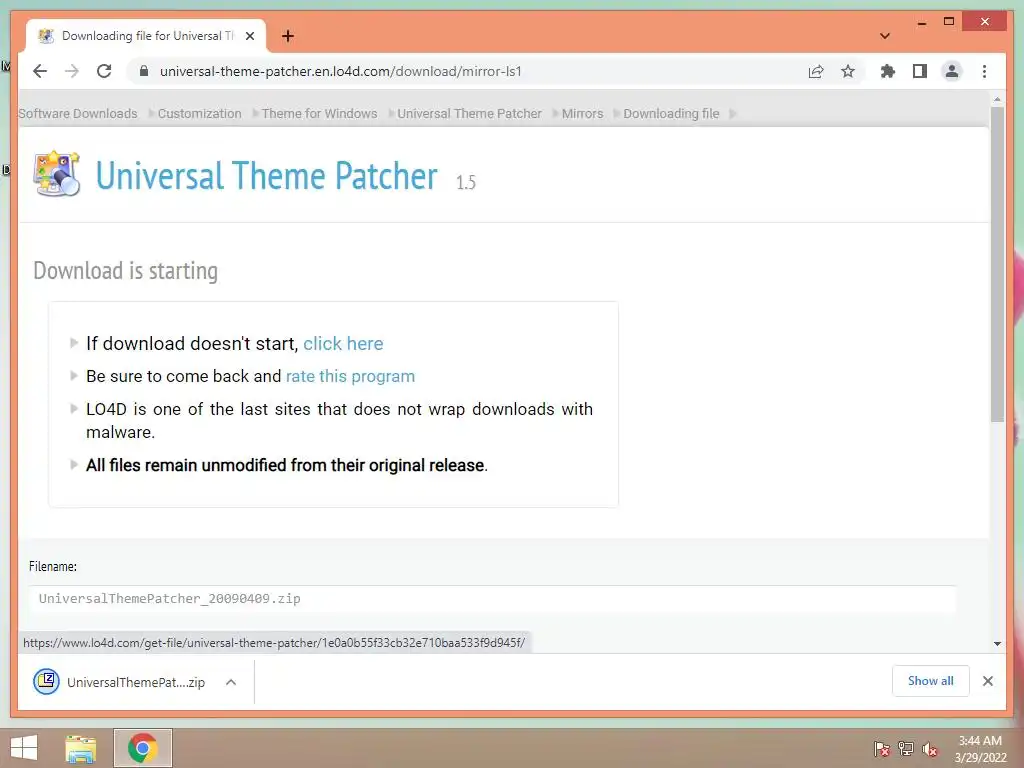This screenshot has width=1024, height=768.
Task: Open the Software Downloads breadcrumb
Action: [x=78, y=114]
